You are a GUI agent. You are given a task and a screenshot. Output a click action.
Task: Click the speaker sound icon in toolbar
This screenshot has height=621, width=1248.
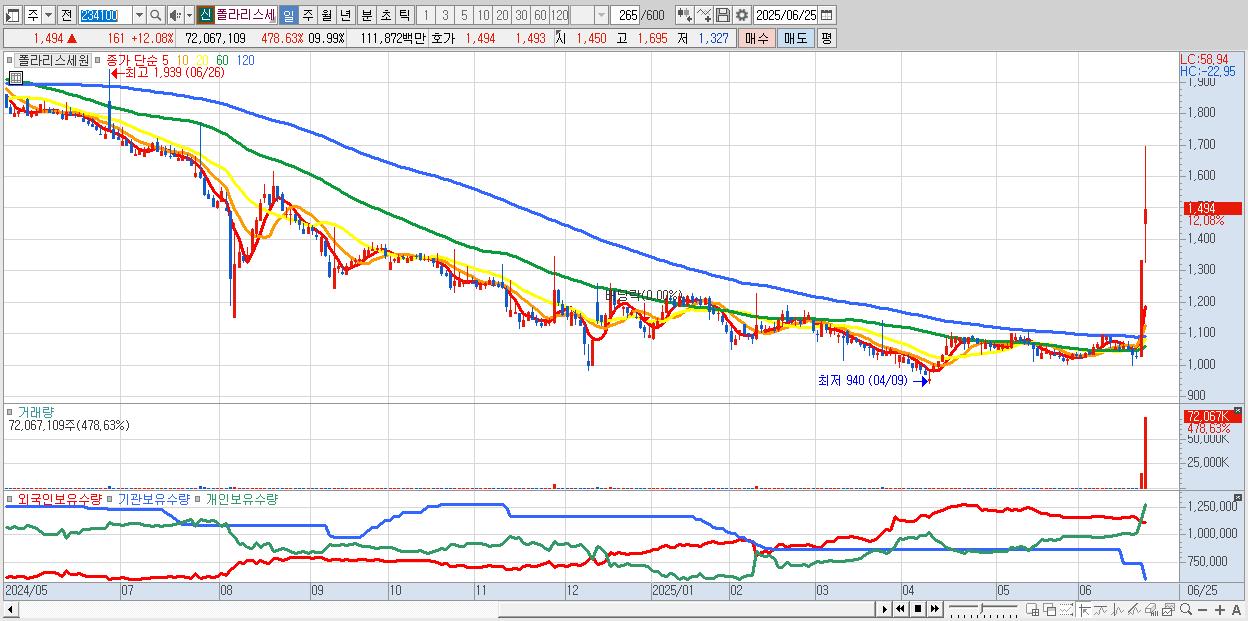point(174,15)
